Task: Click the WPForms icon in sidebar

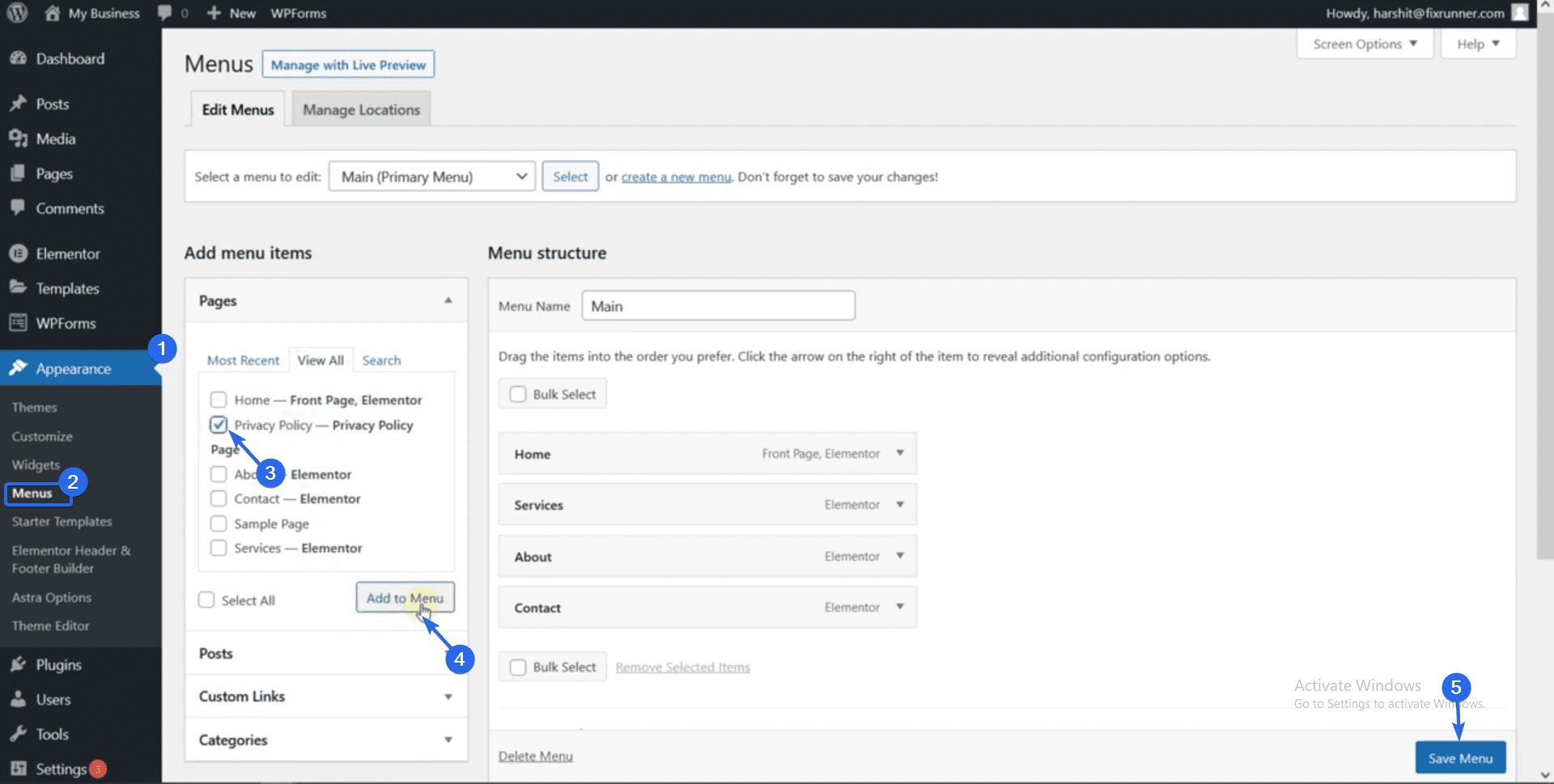Action: click(18, 323)
